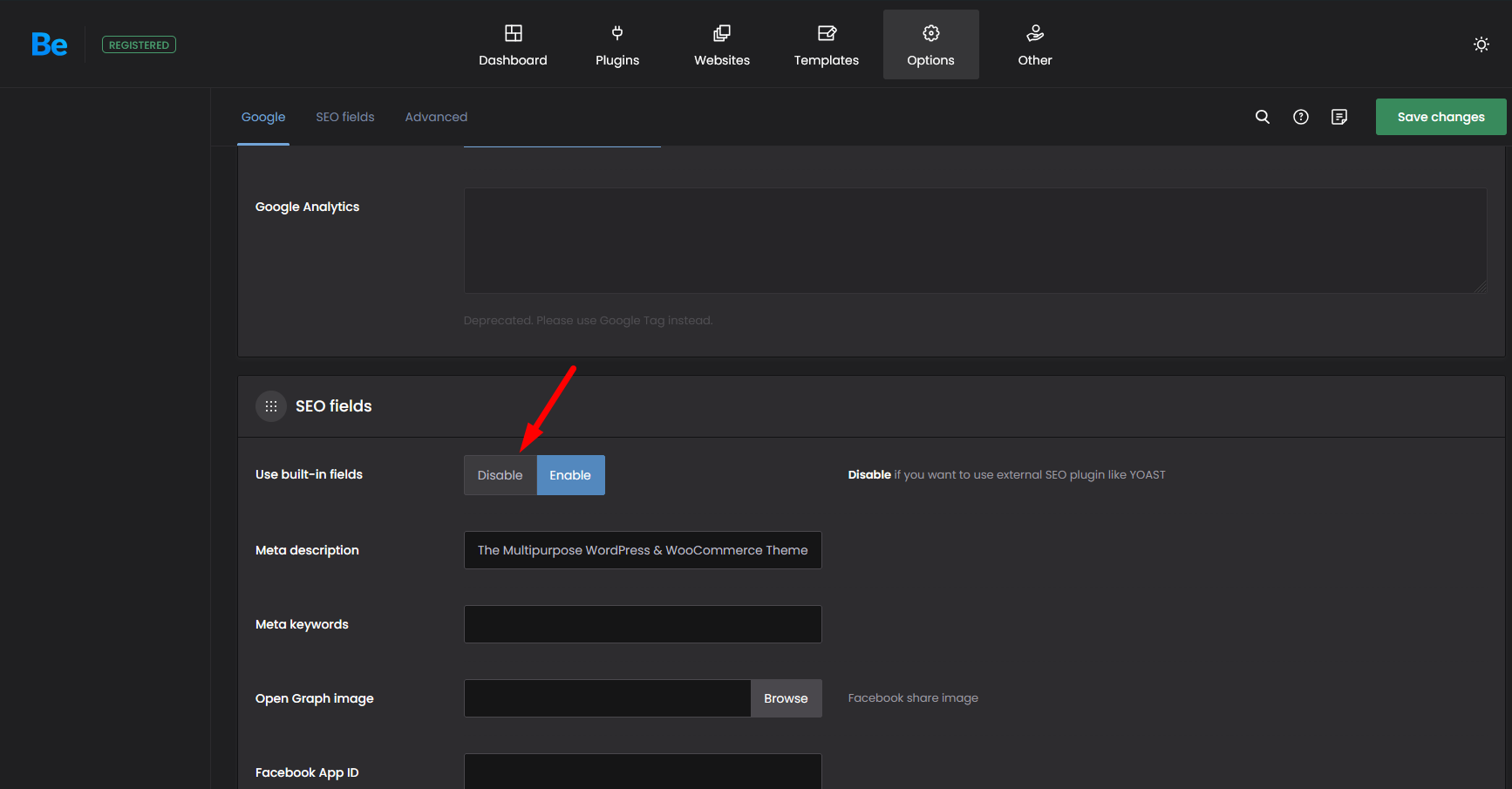The height and width of the screenshot is (789, 1512).
Task: Click the Meta description input field
Action: [643, 550]
